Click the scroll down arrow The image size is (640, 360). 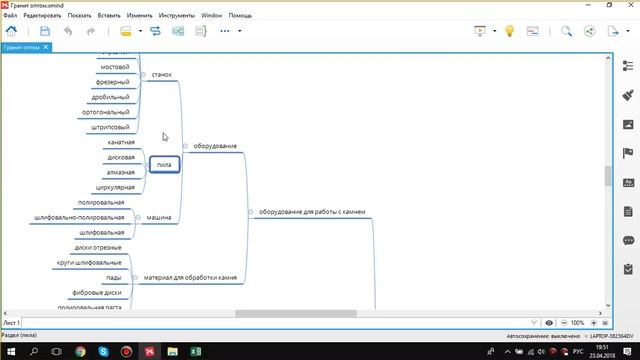608,305
